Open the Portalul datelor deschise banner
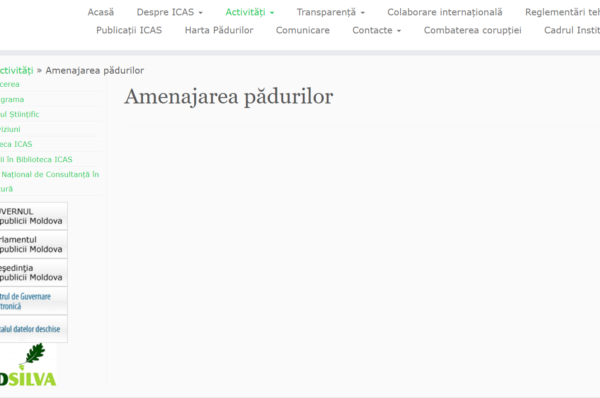This screenshot has height=398, width=600. tap(33, 329)
